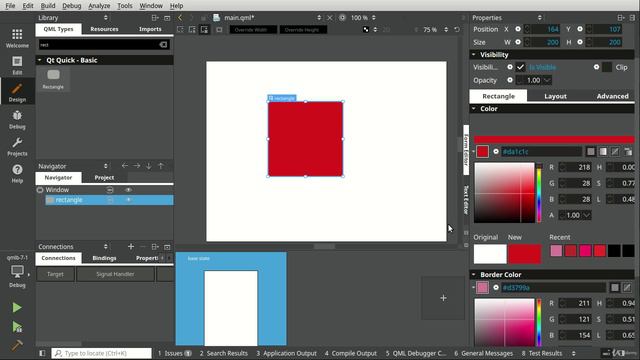Toggle visibility eye for Window item
The width and height of the screenshot is (640, 360).
(x=129, y=190)
